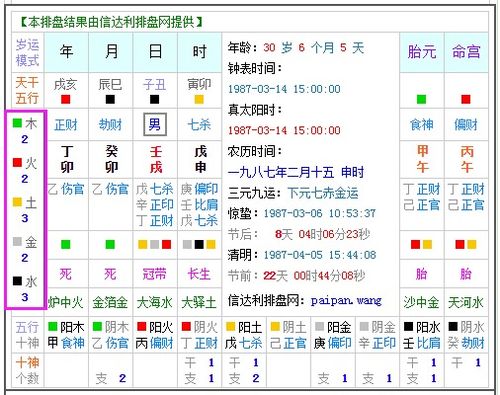
Task: Select the red 壬戌 day pillar
Action: (156, 159)
